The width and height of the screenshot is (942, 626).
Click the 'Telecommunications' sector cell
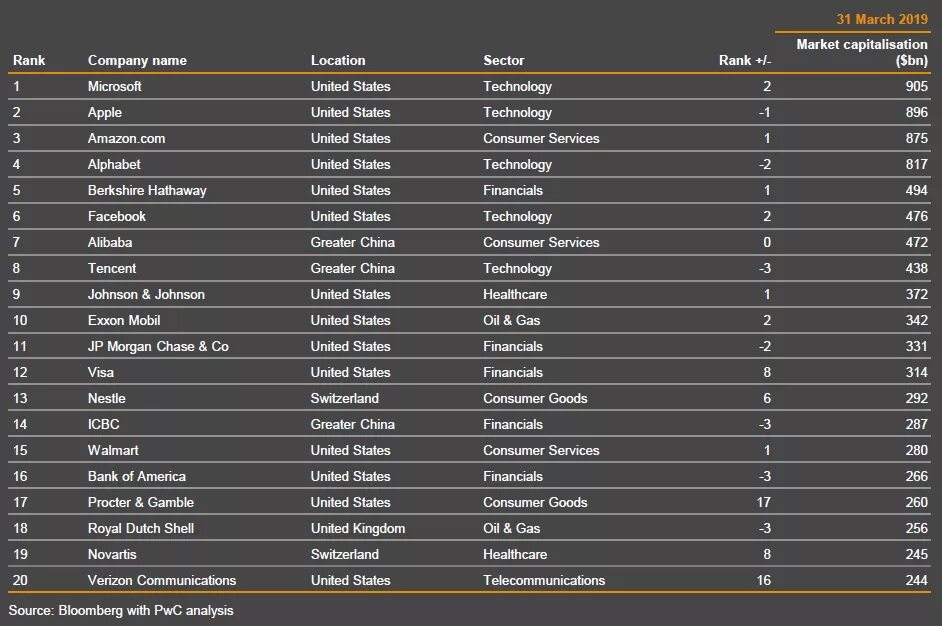point(544,580)
